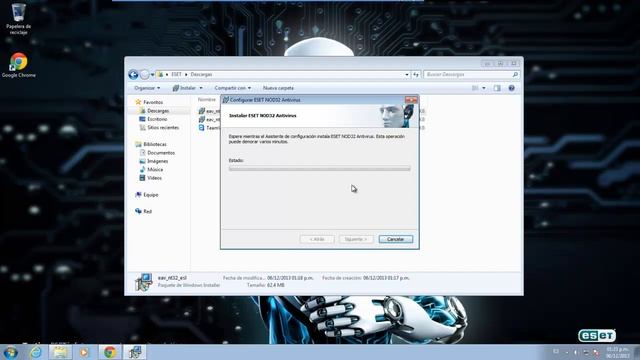This screenshot has height=360, width=640.
Task: Launch Internet Explorer from taskbar
Action: tap(36, 352)
